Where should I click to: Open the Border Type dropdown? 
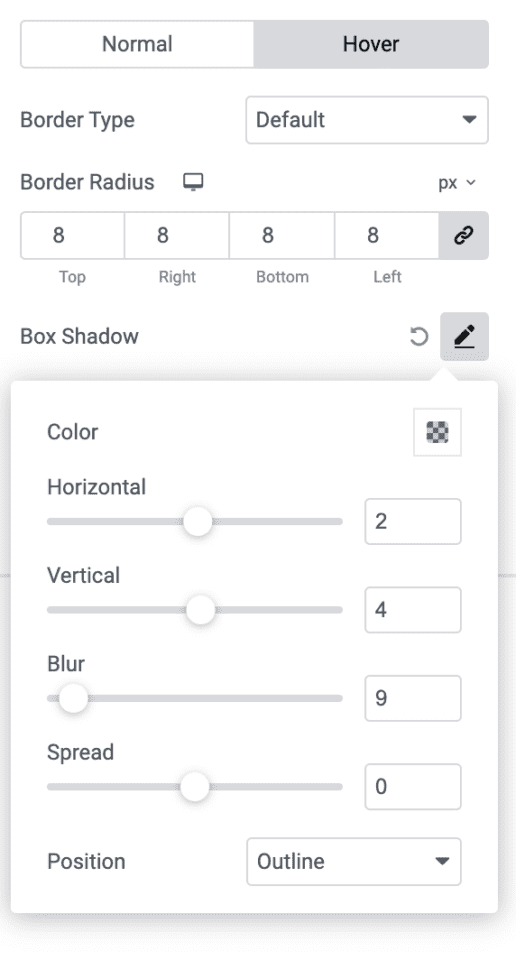click(367, 120)
